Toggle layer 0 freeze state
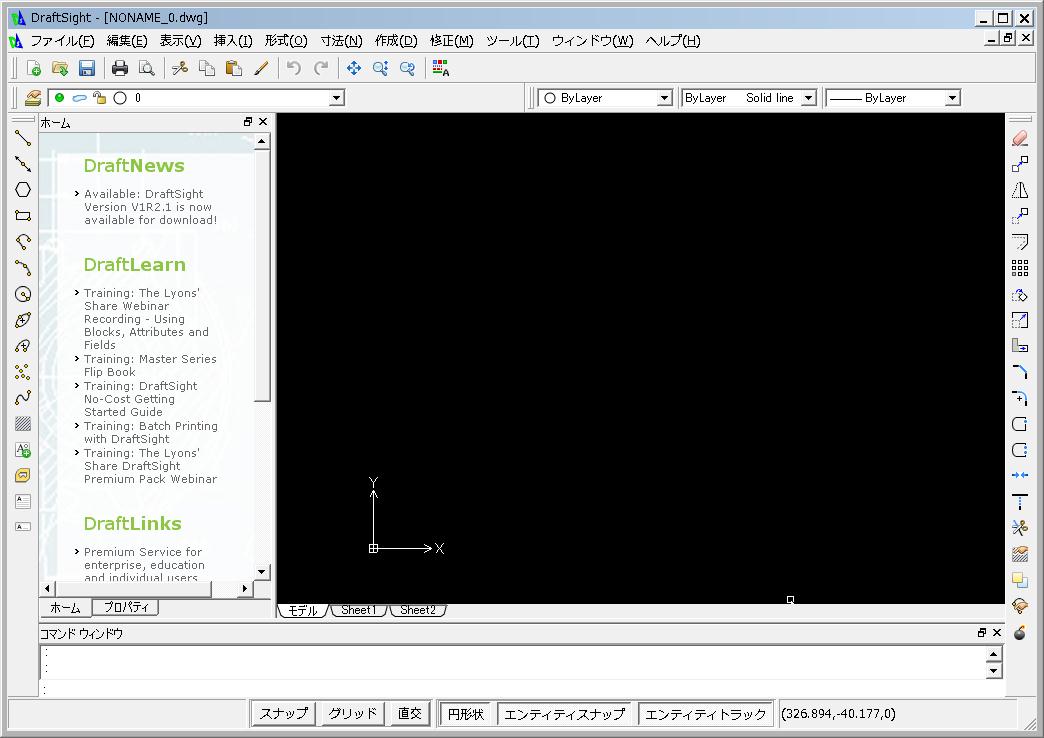Screen dimensions: 1044x738 (79, 98)
